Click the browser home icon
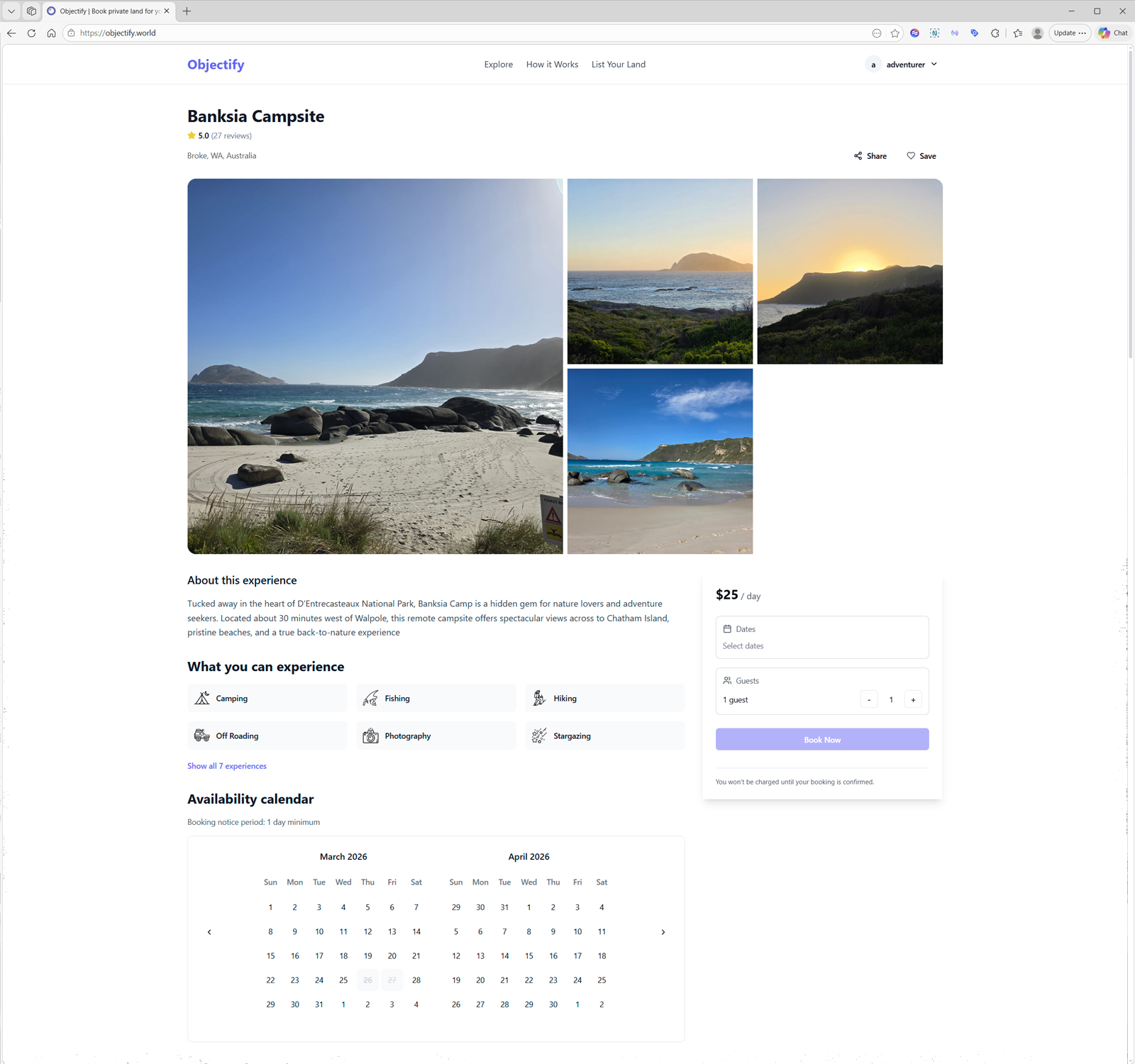The image size is (1135, 1064). click(51, 33)
